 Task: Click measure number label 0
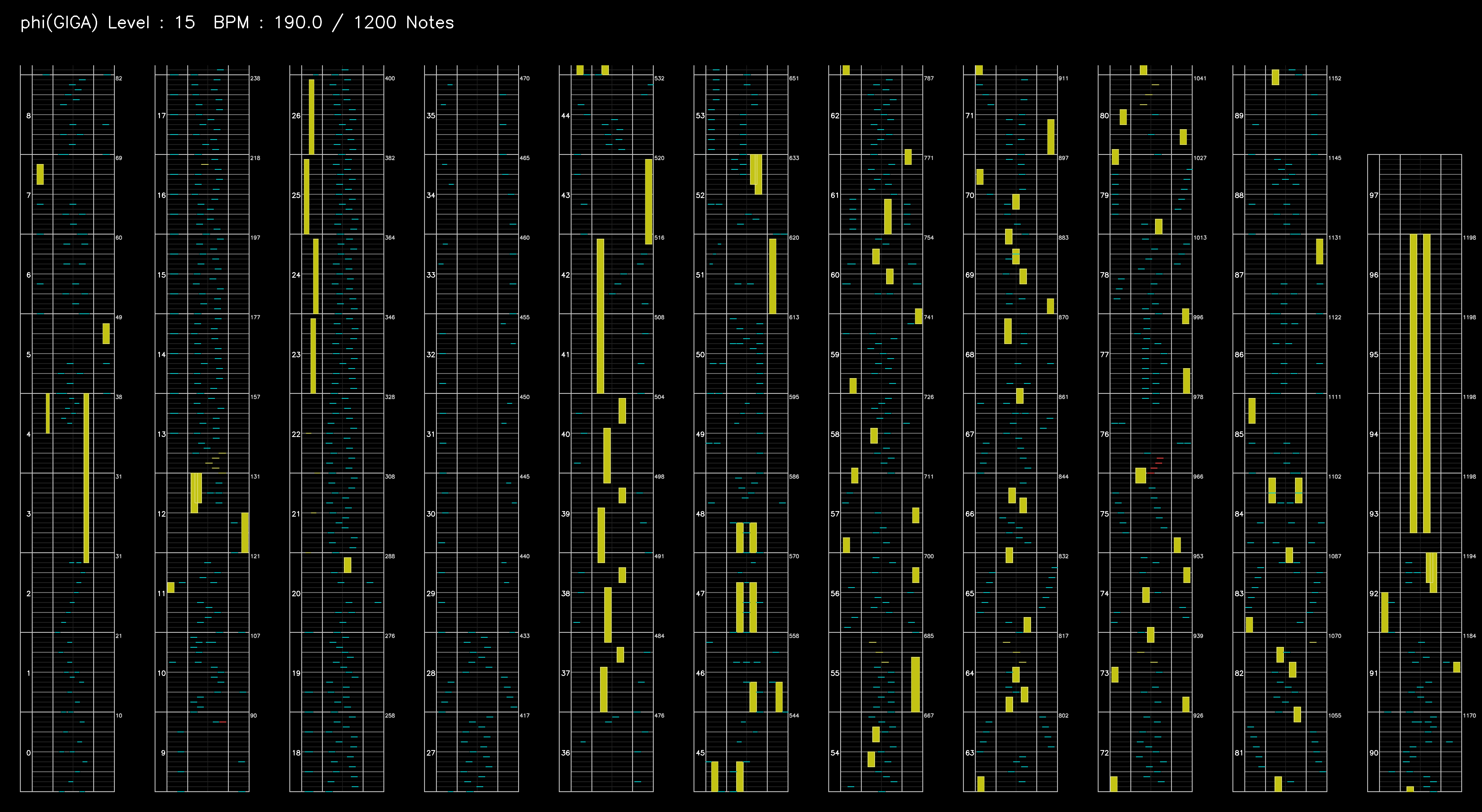pos(29,752)
